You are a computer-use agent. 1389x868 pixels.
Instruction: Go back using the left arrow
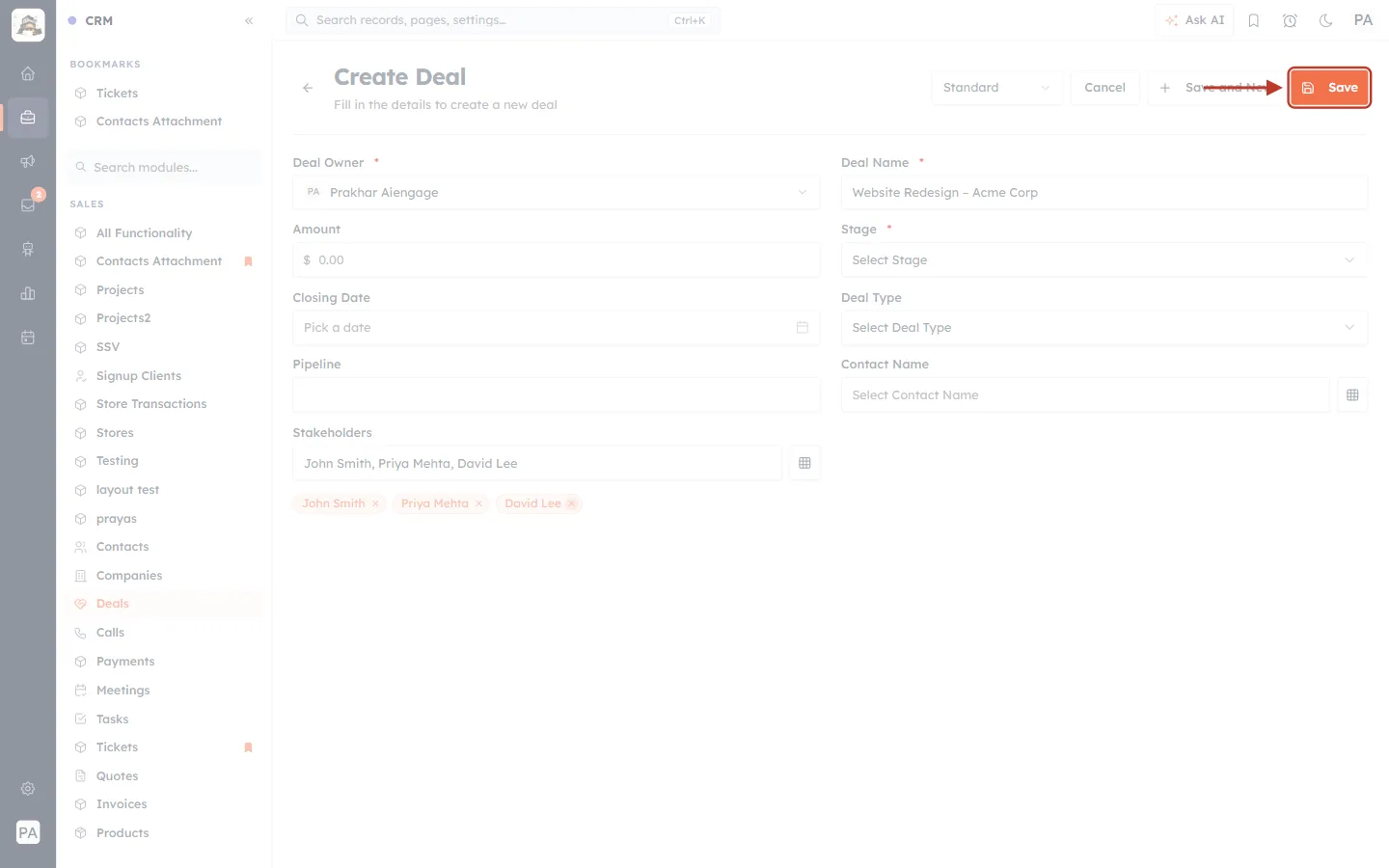(308, 88)
